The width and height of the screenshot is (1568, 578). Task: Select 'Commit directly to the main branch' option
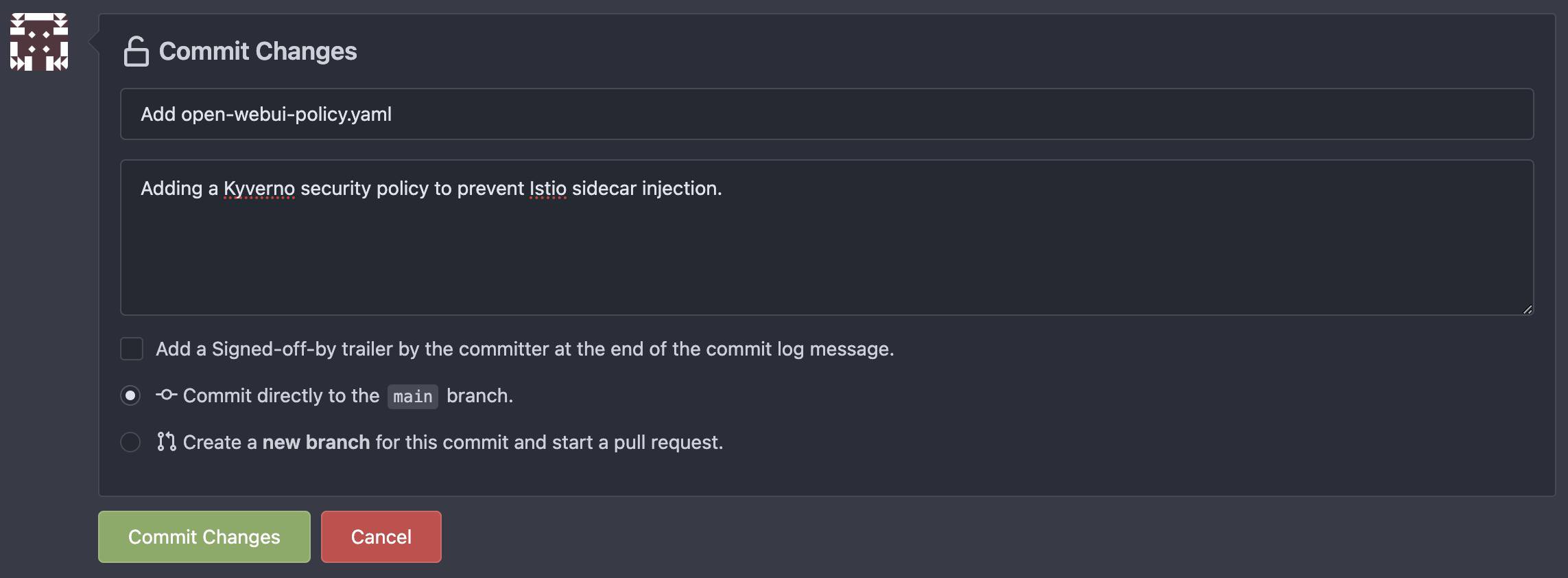click(x=131, y=395)
